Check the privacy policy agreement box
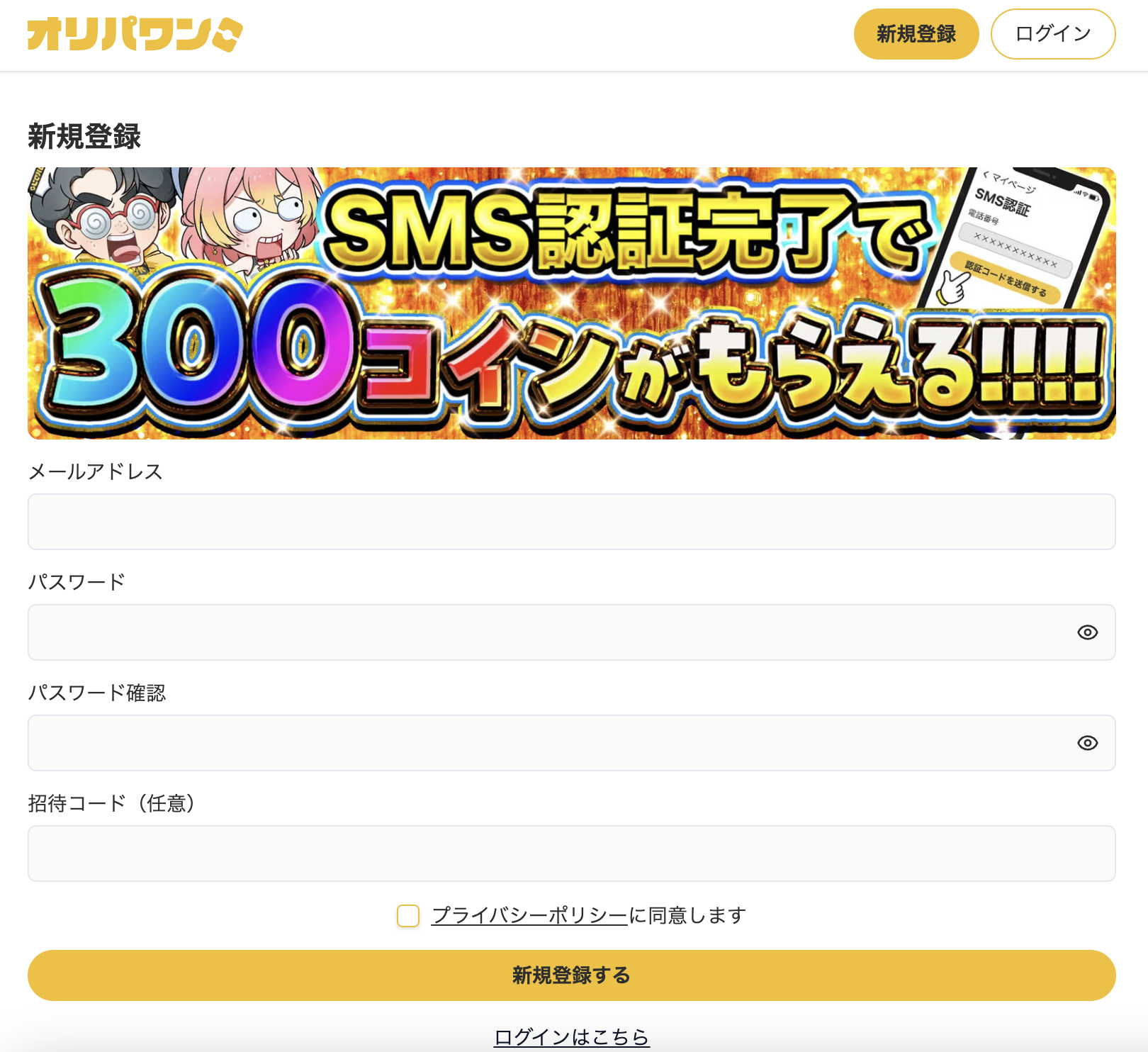This screenshot has width=1148, height=1052. [x=408, y=915]
